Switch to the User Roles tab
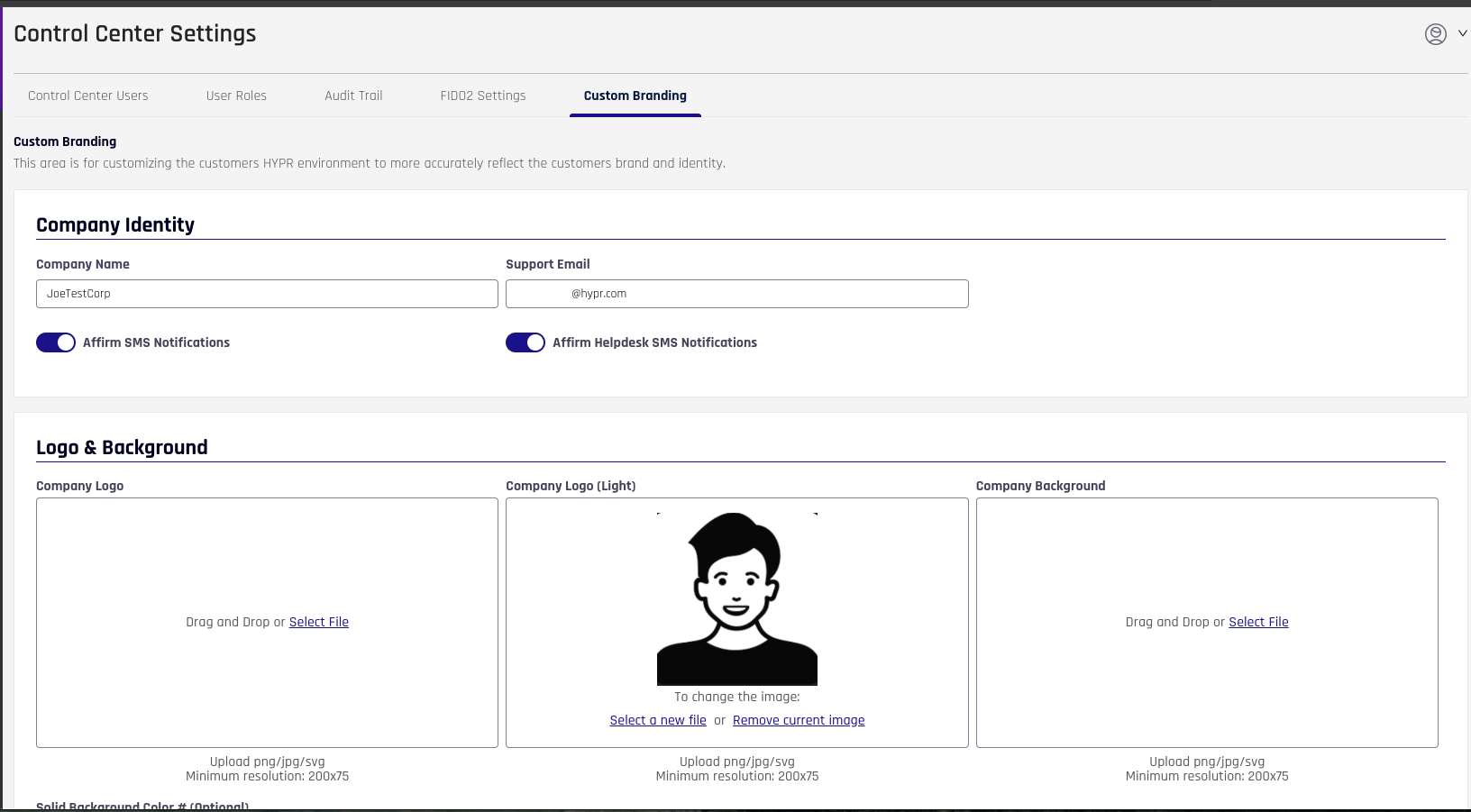The width and height of the screenshot is (1471, 812). (236, 96)
